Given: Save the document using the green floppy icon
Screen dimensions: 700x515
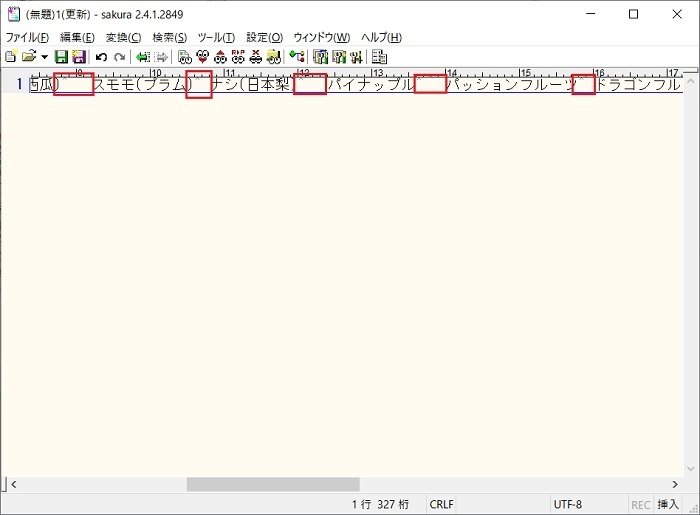Looking at the screenshot, I should [x=61, y=57].
